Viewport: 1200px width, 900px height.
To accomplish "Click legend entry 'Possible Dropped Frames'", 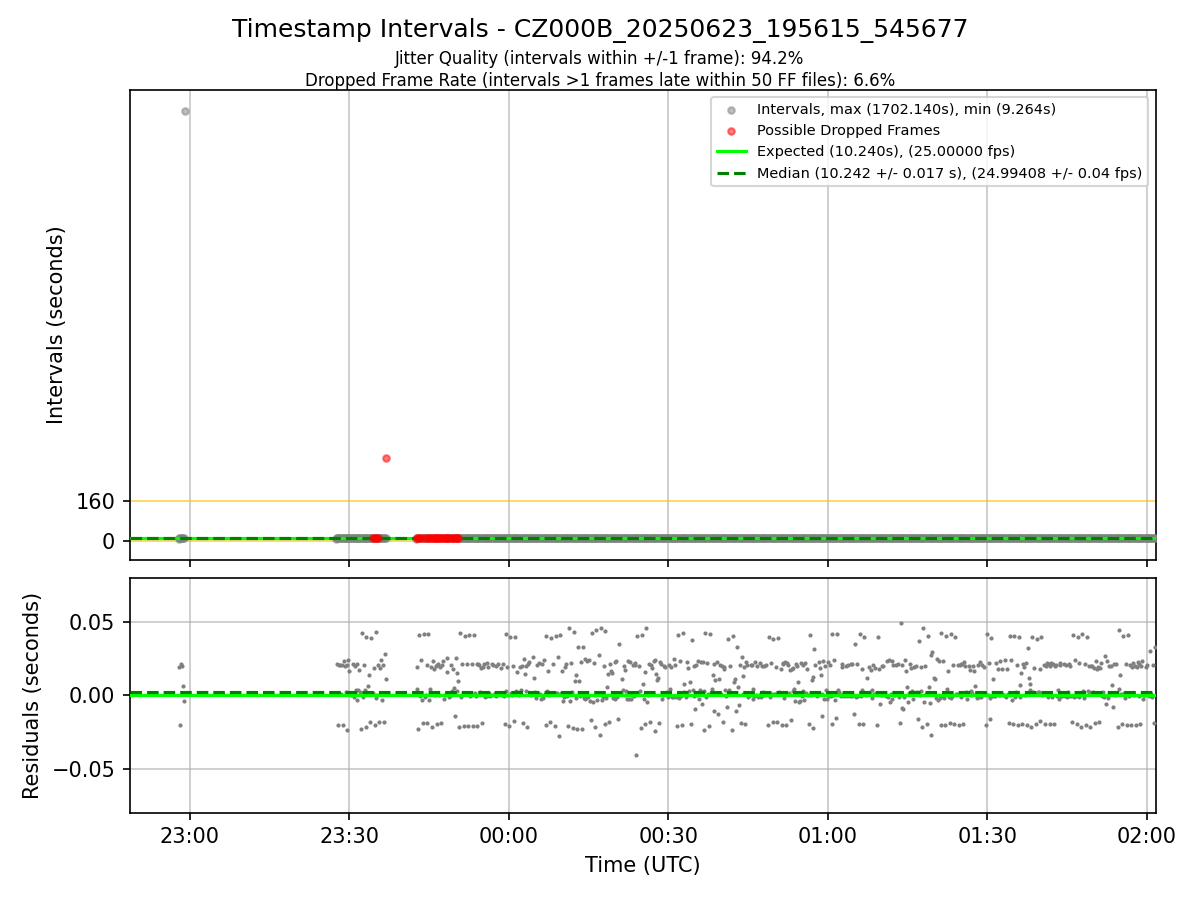I will (848, 130).
